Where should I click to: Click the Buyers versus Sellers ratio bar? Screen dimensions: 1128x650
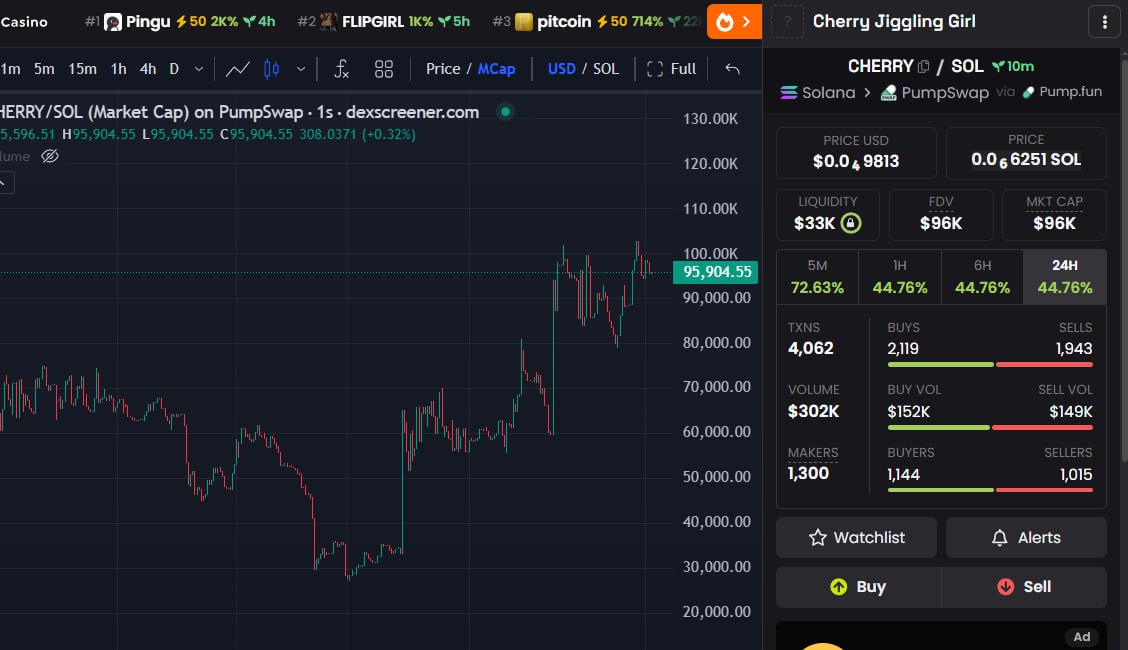click(990, 490)
